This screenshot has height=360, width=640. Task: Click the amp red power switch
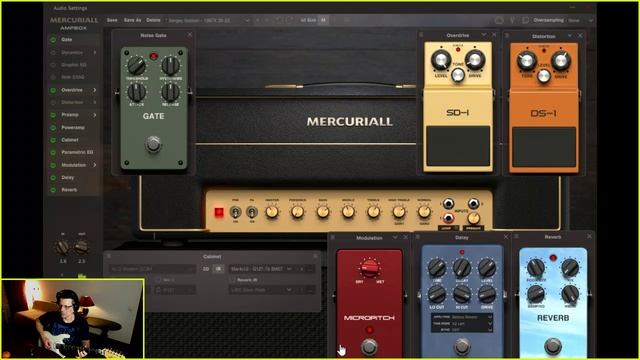pos(219,212)
